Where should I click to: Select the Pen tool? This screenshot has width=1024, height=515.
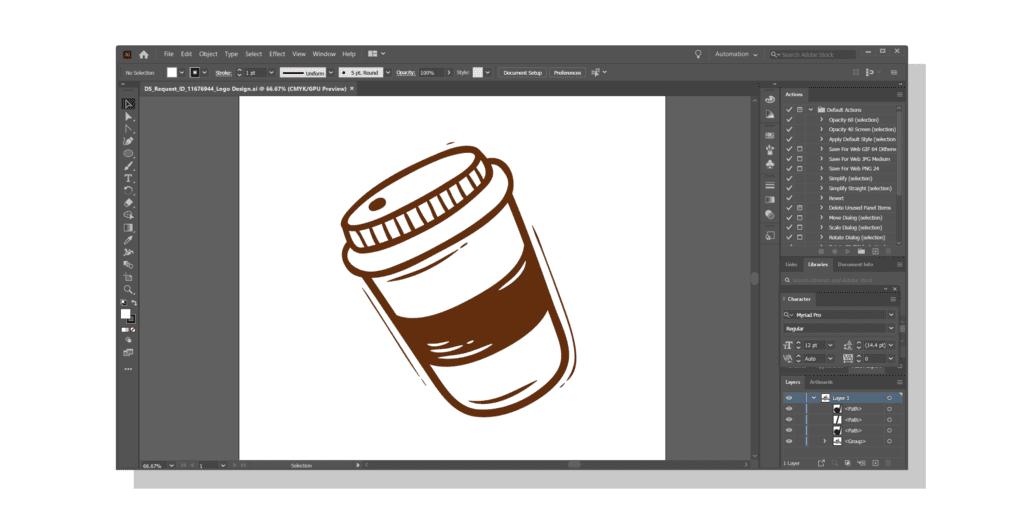[x=128, y=141]
